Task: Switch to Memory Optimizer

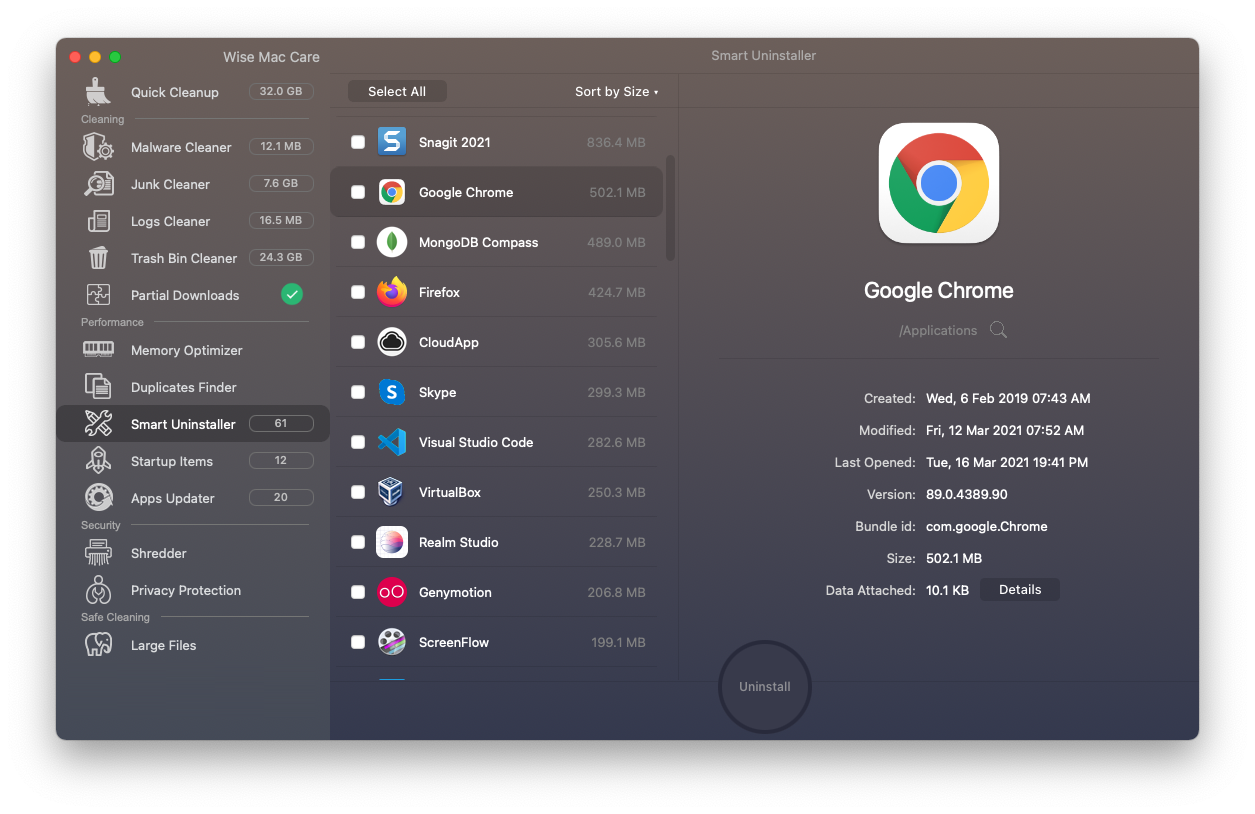Action: [193, 350]
